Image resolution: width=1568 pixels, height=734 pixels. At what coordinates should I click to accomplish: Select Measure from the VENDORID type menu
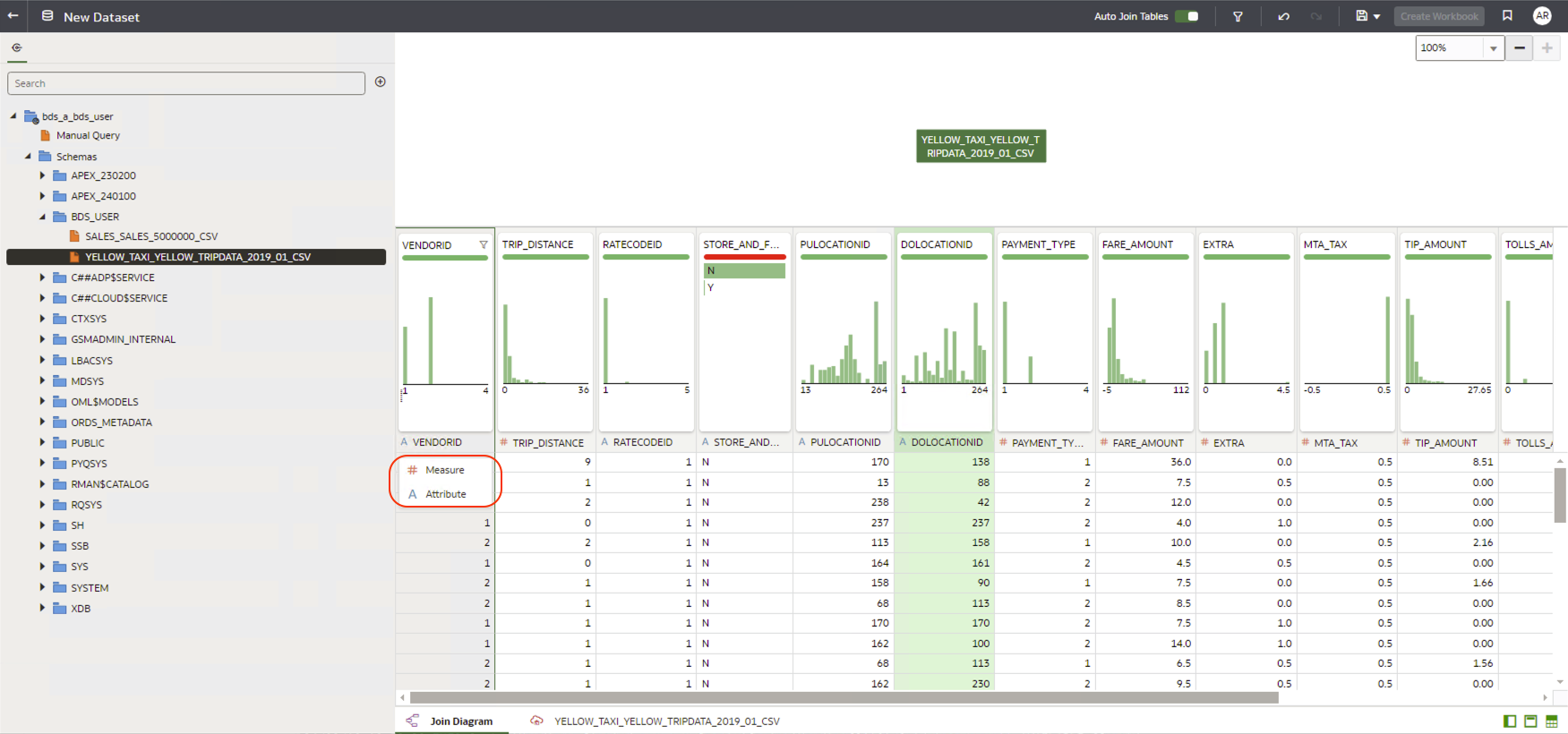(x=445, y=470)
